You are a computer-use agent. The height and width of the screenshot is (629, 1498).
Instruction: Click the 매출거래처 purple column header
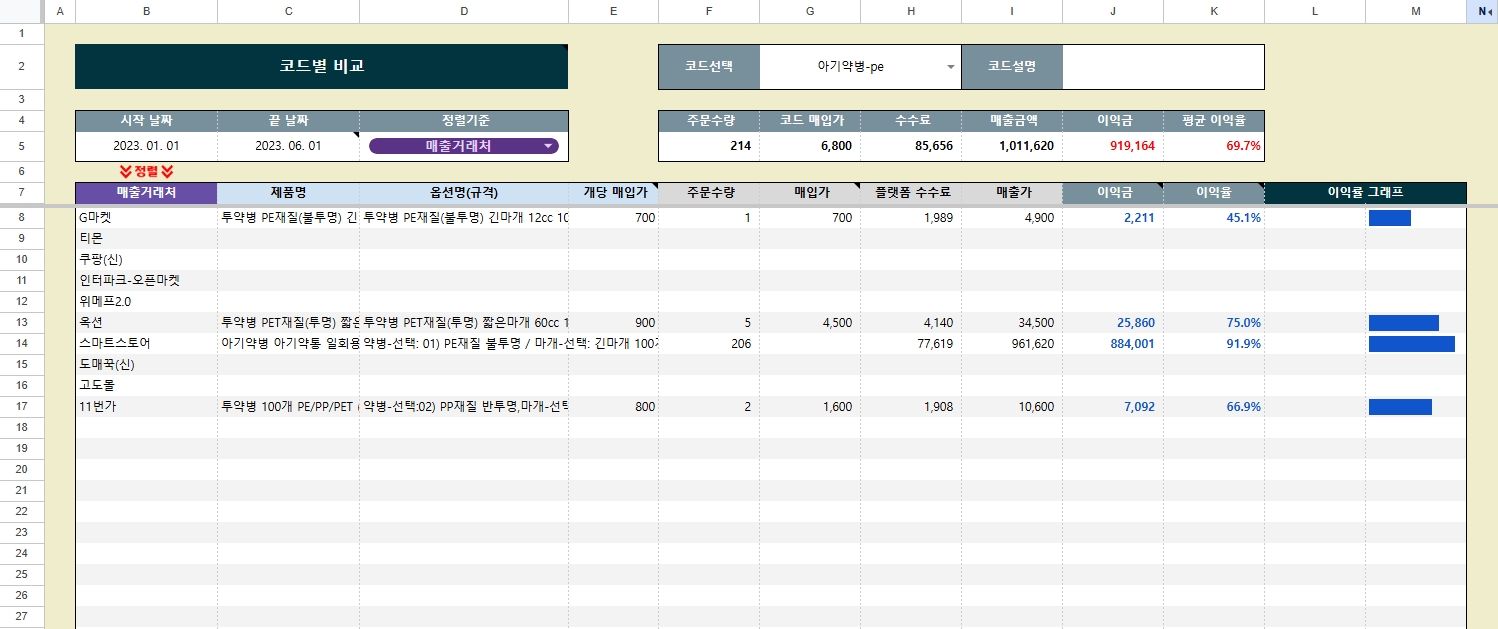pyautogui.click(x=146, y=193)
